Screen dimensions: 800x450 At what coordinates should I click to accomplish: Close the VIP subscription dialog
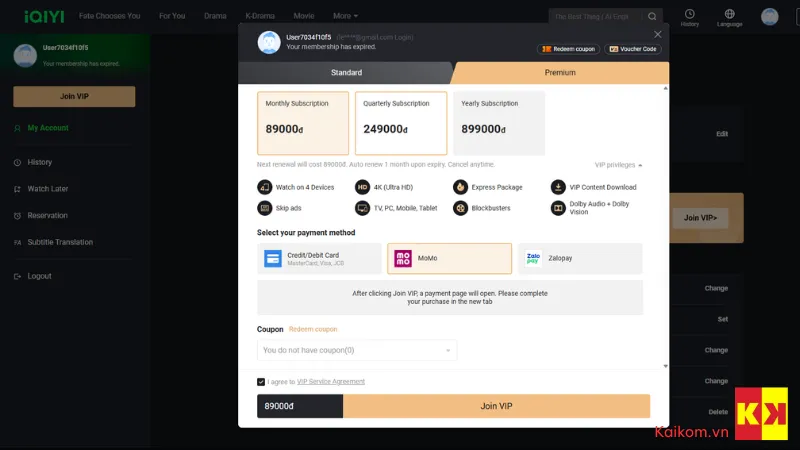pyautogui.click(x=658, y=34)
